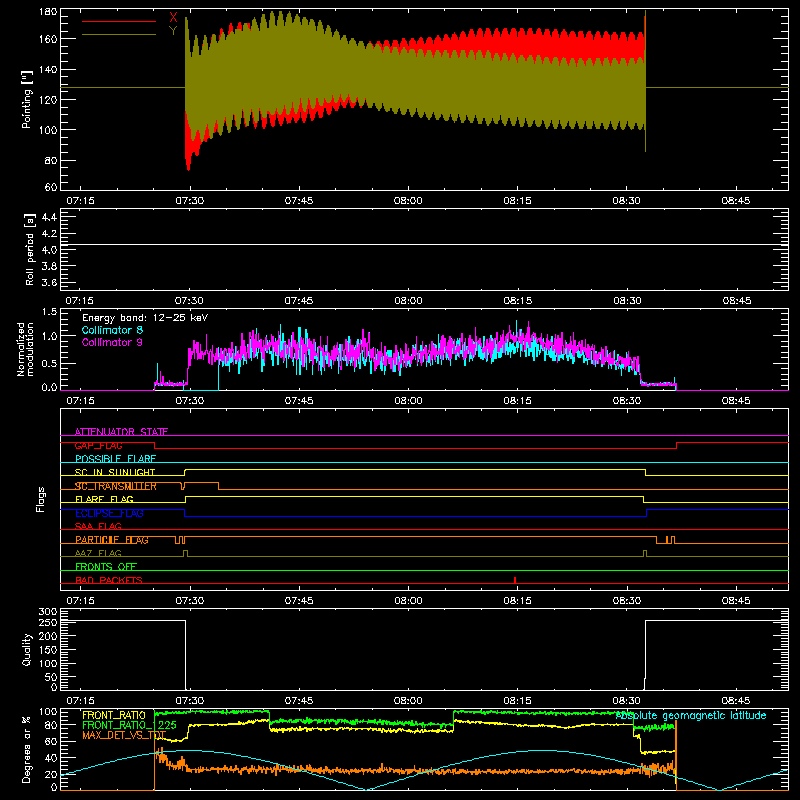The height and width of the screenshot is (800, 800).
Task: Click the '1.5' value on the modulation axis
Action: tap(49, 312)
